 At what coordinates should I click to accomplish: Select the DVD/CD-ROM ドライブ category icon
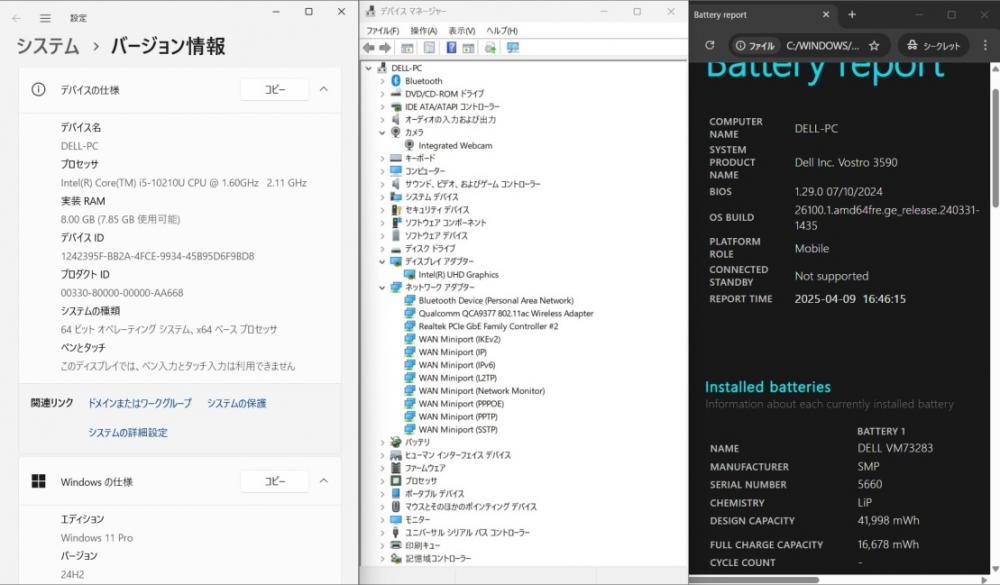(395, 94)
